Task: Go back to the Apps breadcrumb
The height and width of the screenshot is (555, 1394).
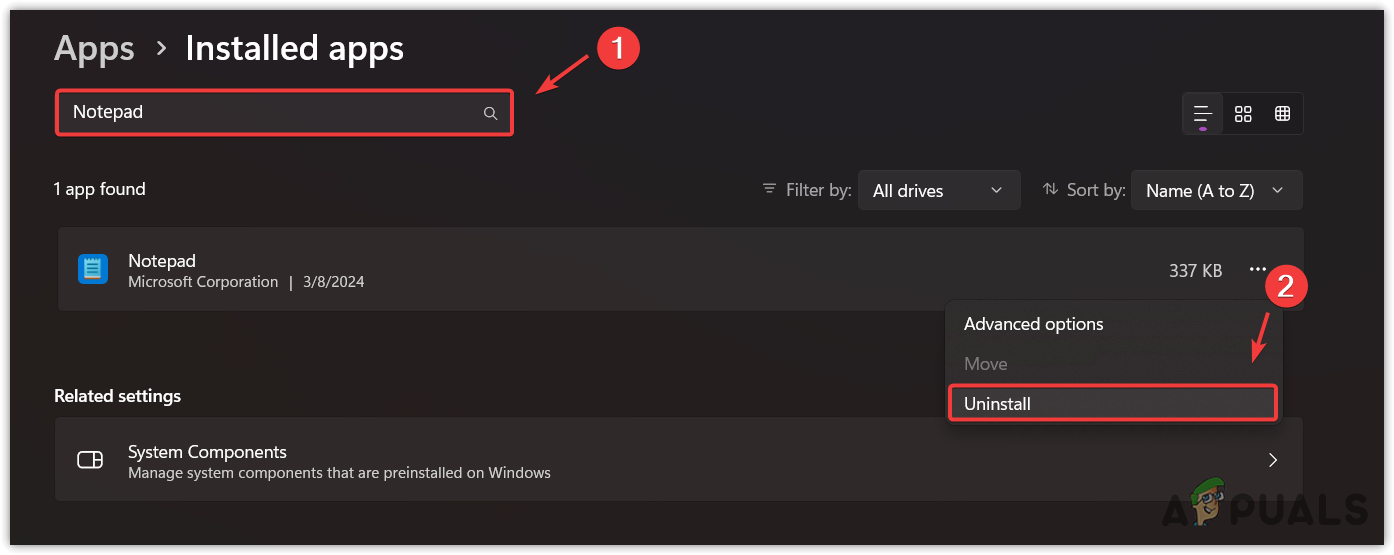Action: click(x=94, y=48)
